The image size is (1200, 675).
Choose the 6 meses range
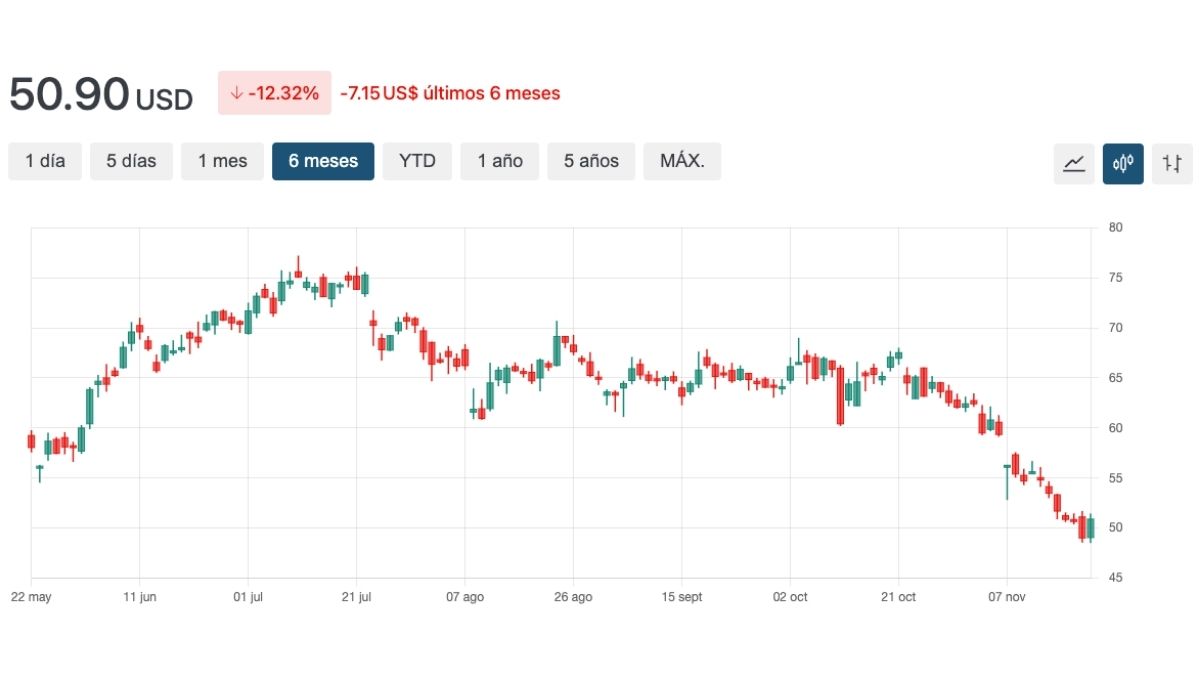coord(323,161)
